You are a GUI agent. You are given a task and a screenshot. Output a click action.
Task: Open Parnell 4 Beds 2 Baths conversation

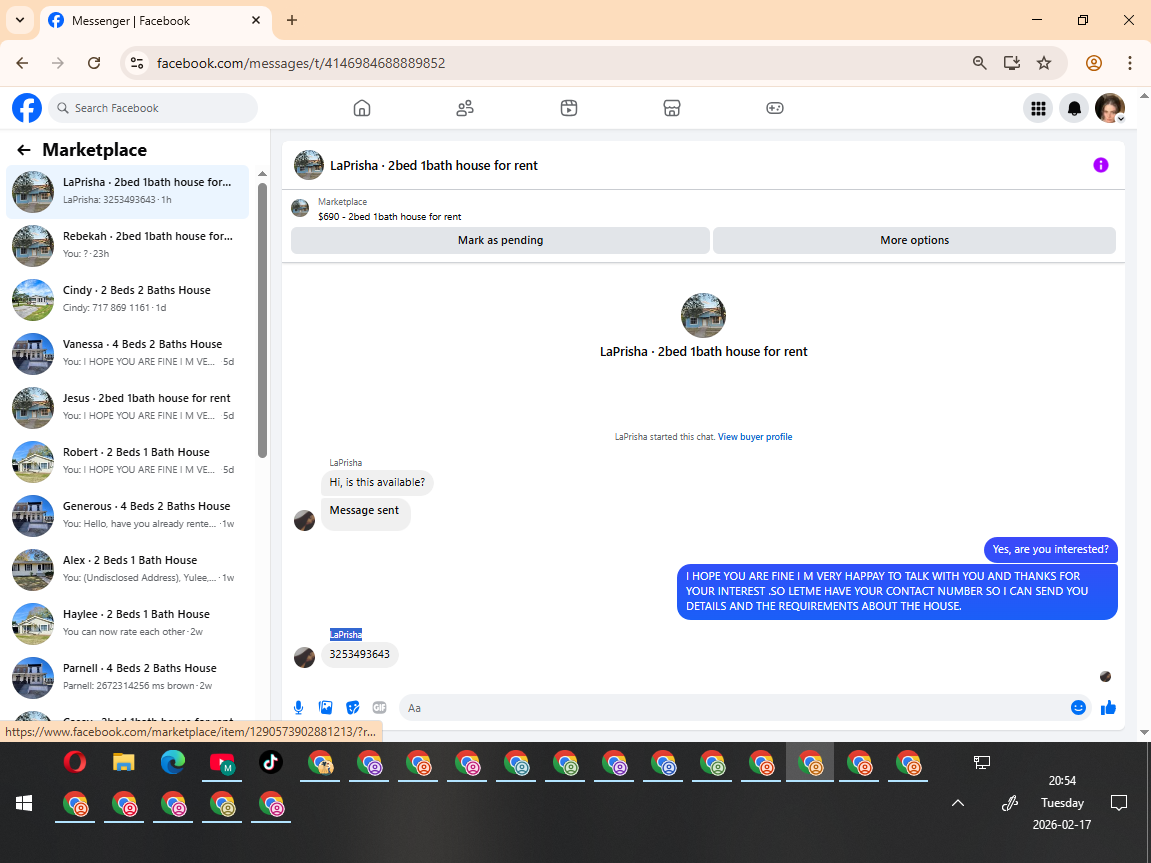[x=128, y=677]
